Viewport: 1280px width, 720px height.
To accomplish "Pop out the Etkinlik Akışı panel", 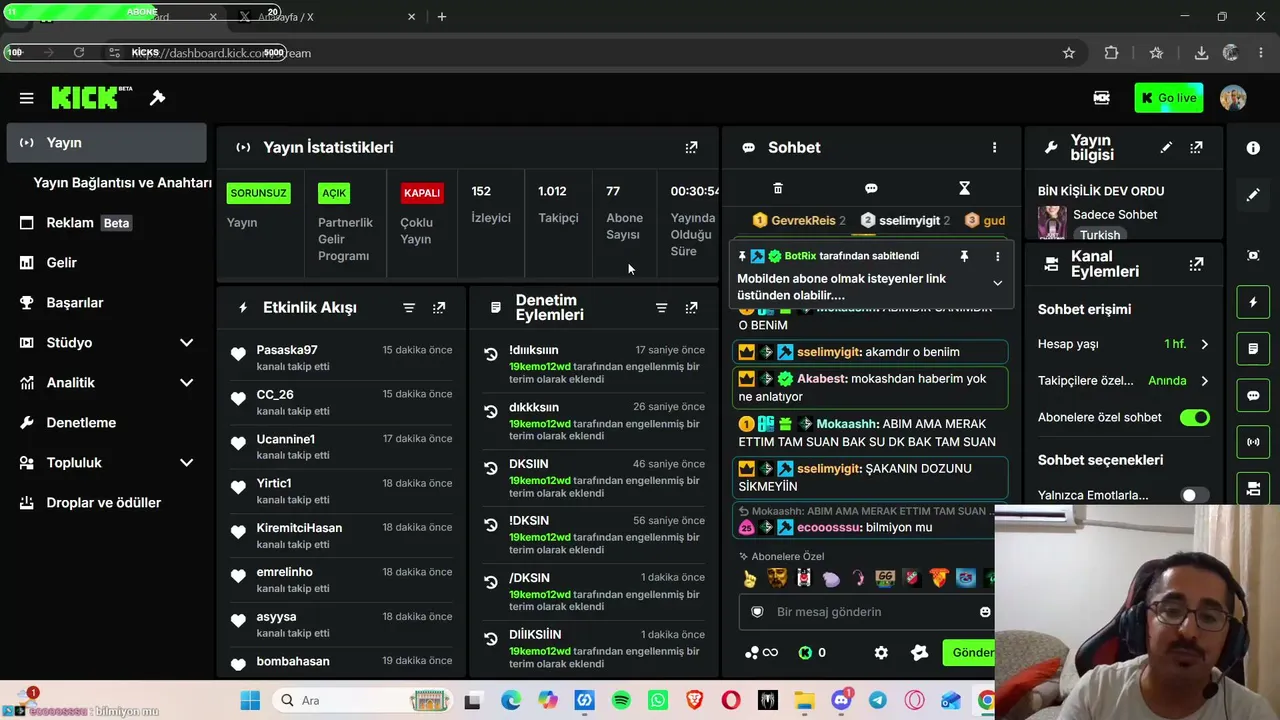I will 439,308.
